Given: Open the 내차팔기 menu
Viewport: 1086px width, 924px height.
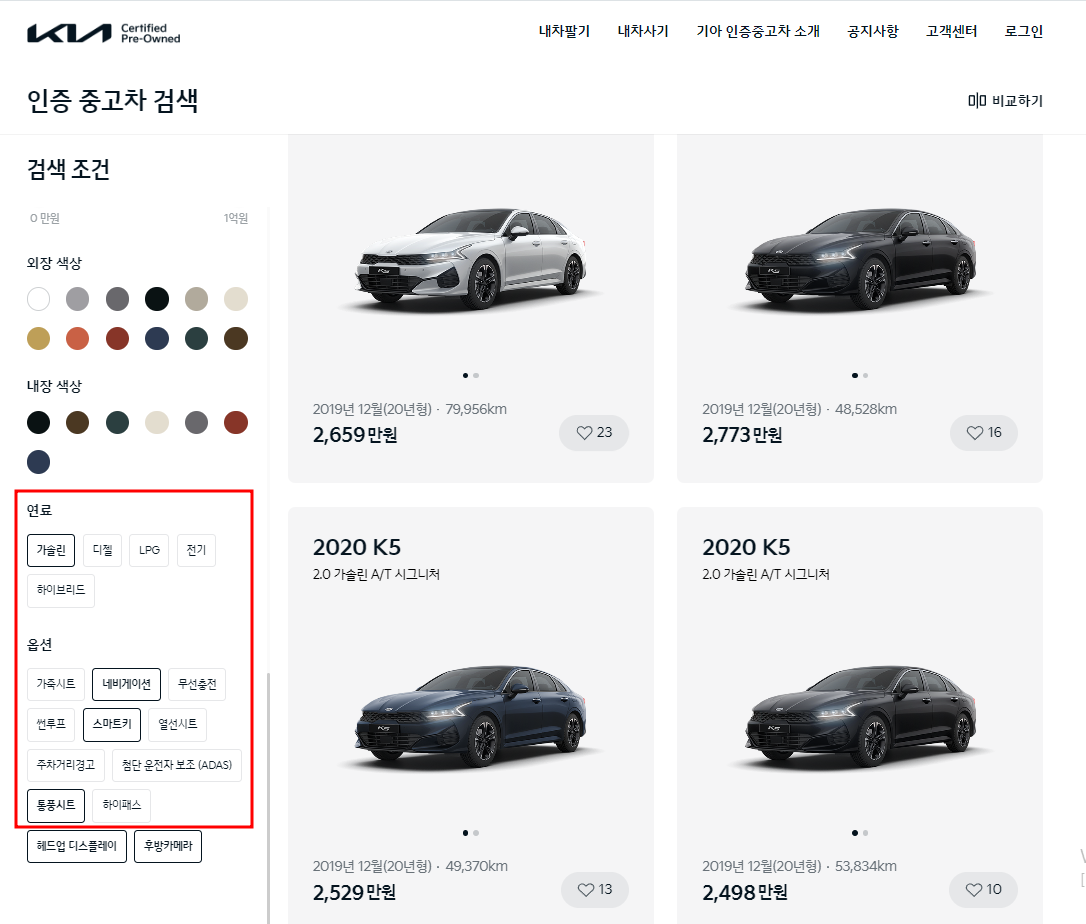Looking at the screenshot, I should pyautogui.click(x=564, y=31).
